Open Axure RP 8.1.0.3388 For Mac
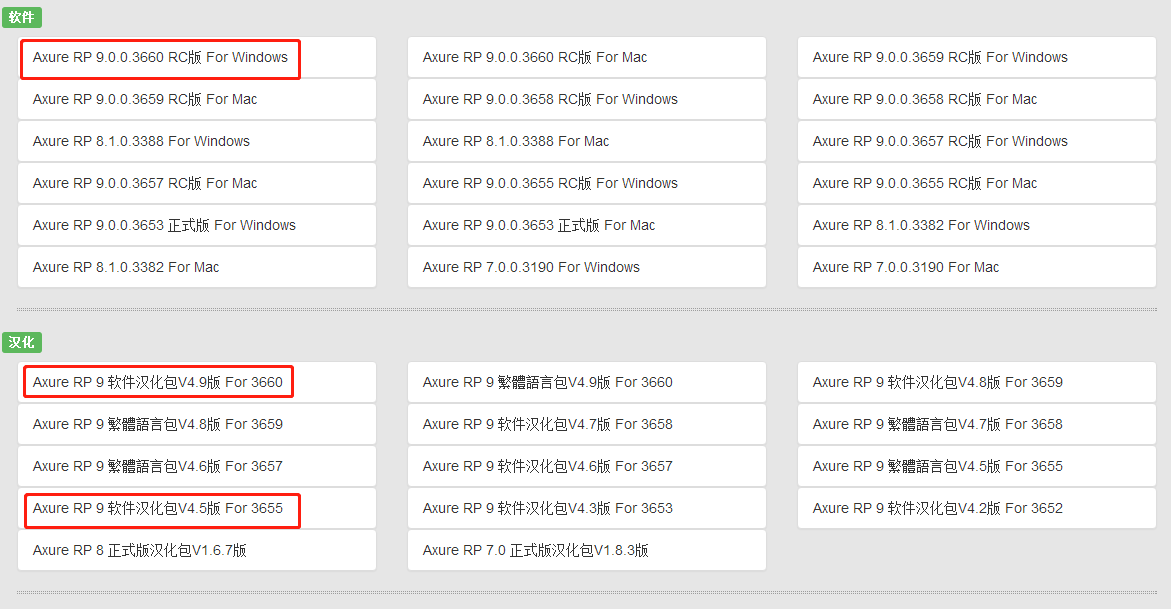This screenshot has height=609, width=1171. tap(586, 141)
